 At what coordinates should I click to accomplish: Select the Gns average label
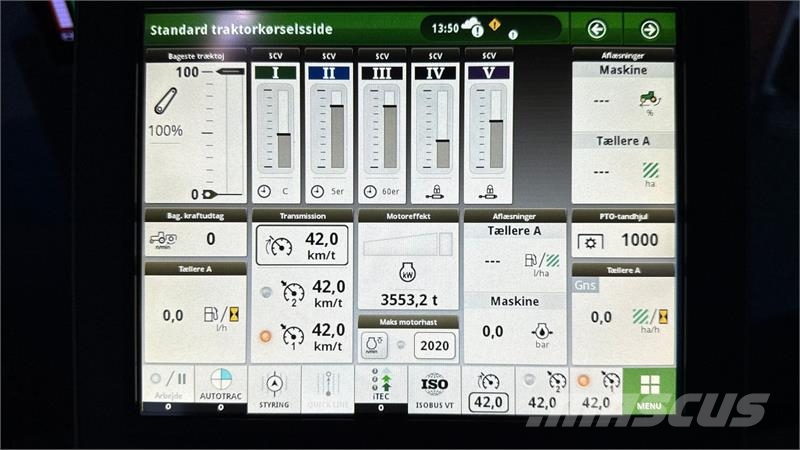(x=585, y=285)
